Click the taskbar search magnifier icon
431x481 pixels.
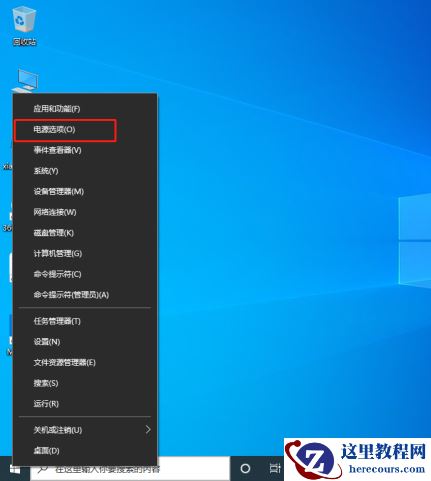point(43,469)
